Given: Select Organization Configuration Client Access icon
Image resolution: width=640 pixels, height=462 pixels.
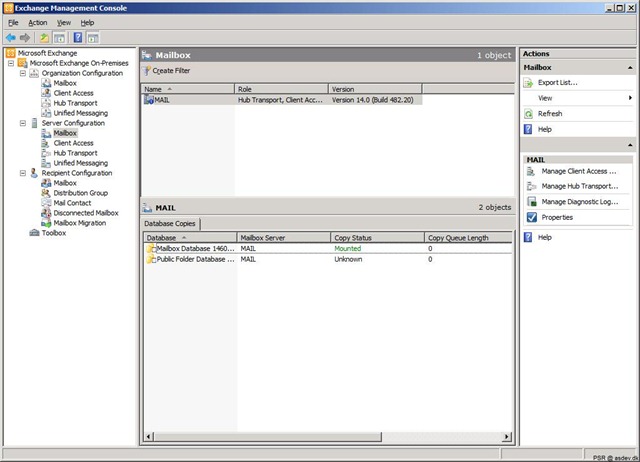Looking at the screenshot, I should pos(46,93).
